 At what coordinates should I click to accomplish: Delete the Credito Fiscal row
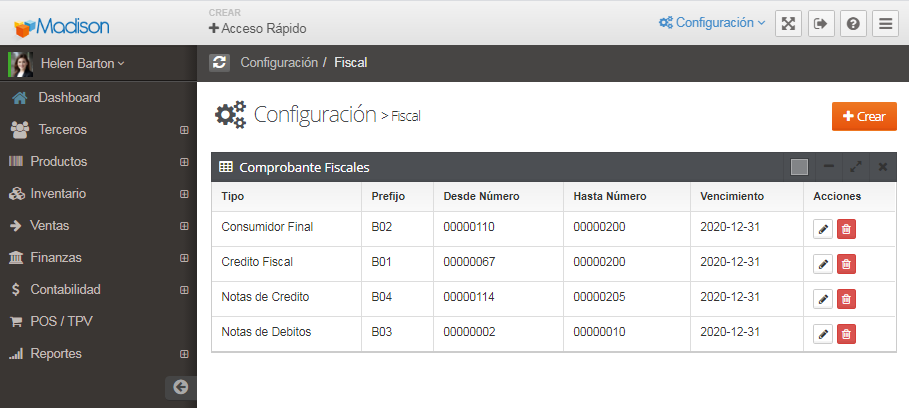coord(846,264)
